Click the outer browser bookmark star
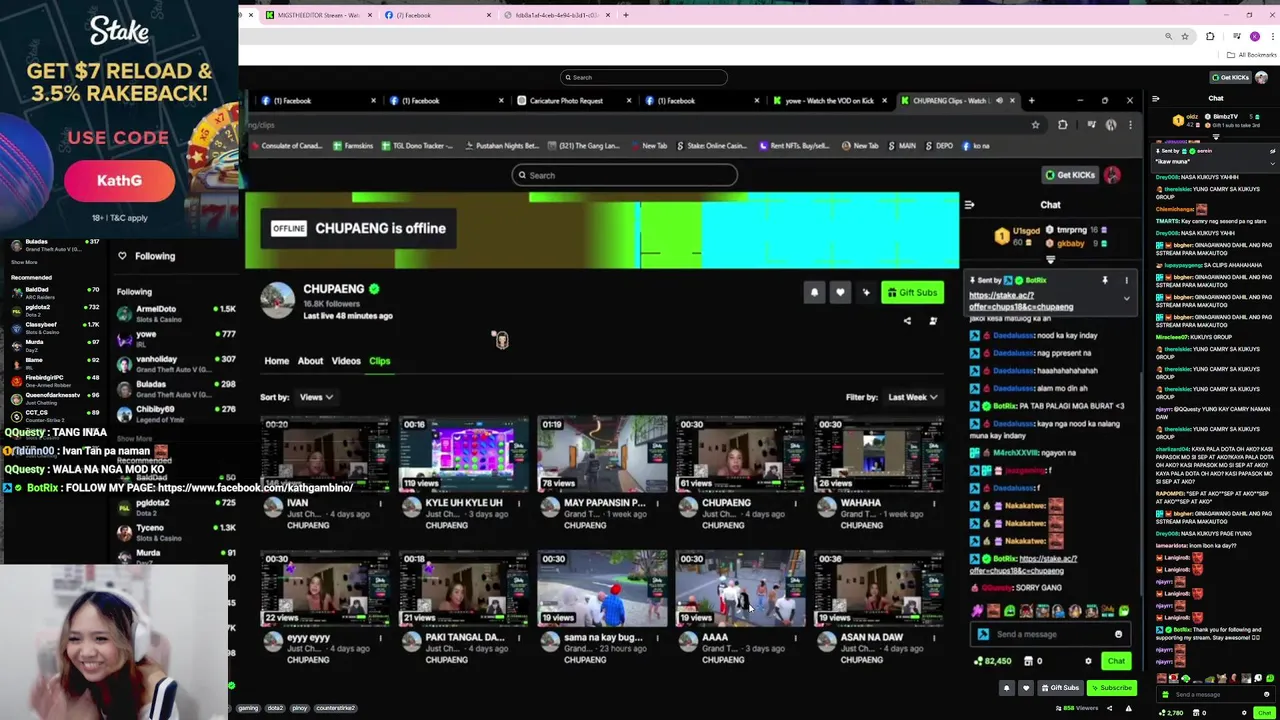The height and width of the screenshot is (720, 1280). (x=1185, y=37)
